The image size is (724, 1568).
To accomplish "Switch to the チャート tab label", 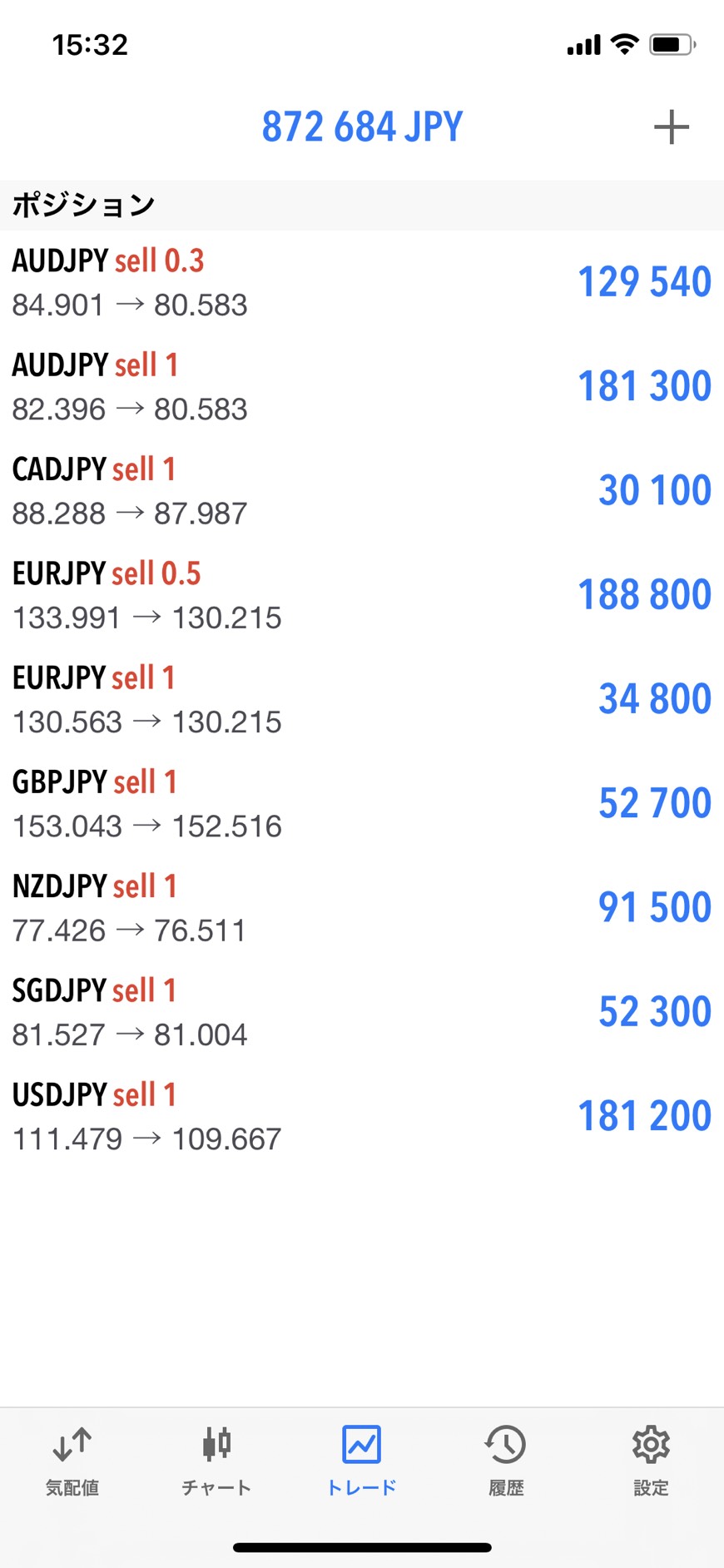I will [x=216, y=1487].
